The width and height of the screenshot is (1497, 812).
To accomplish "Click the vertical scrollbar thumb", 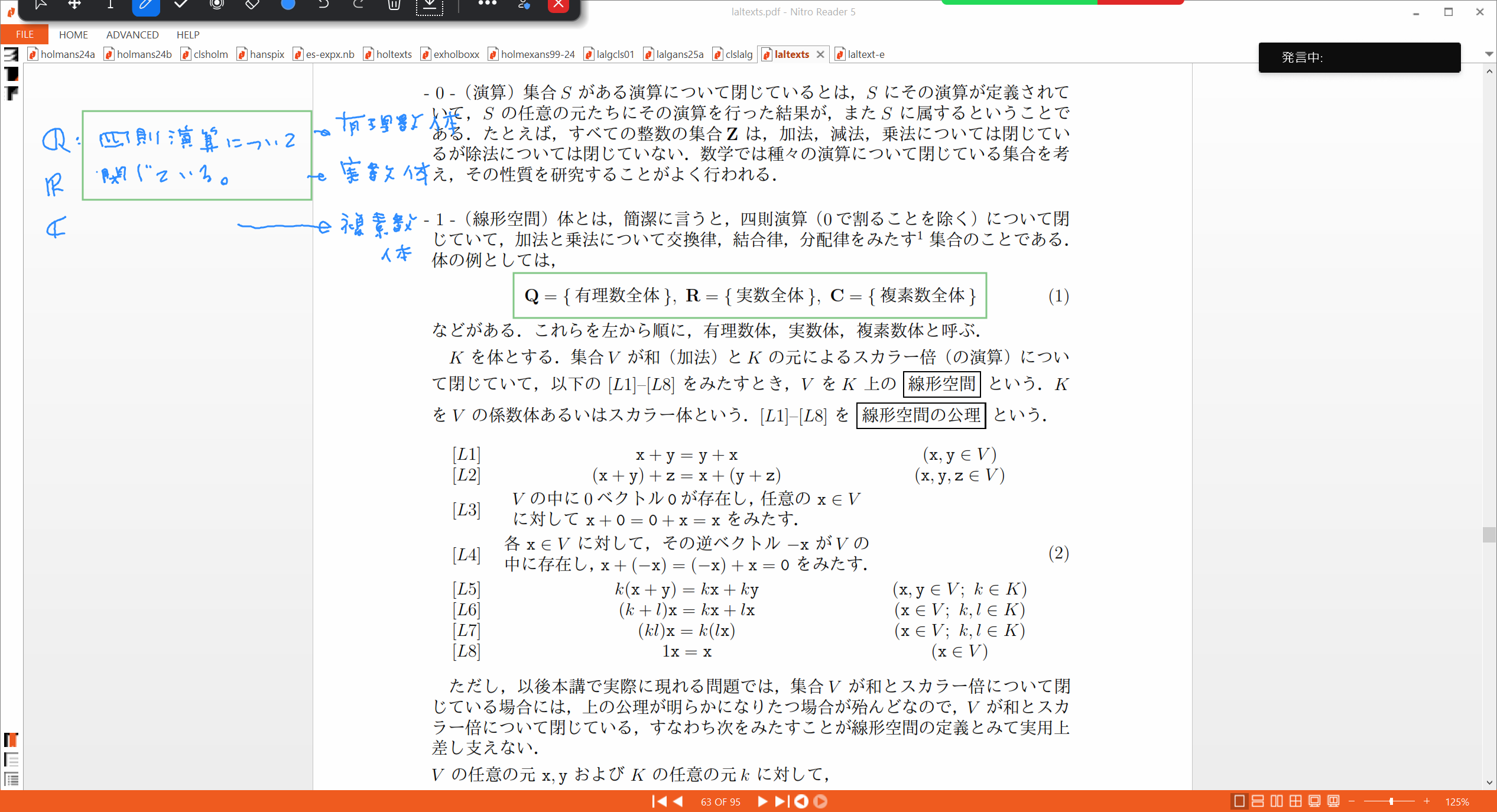I will coord(1489,534).
